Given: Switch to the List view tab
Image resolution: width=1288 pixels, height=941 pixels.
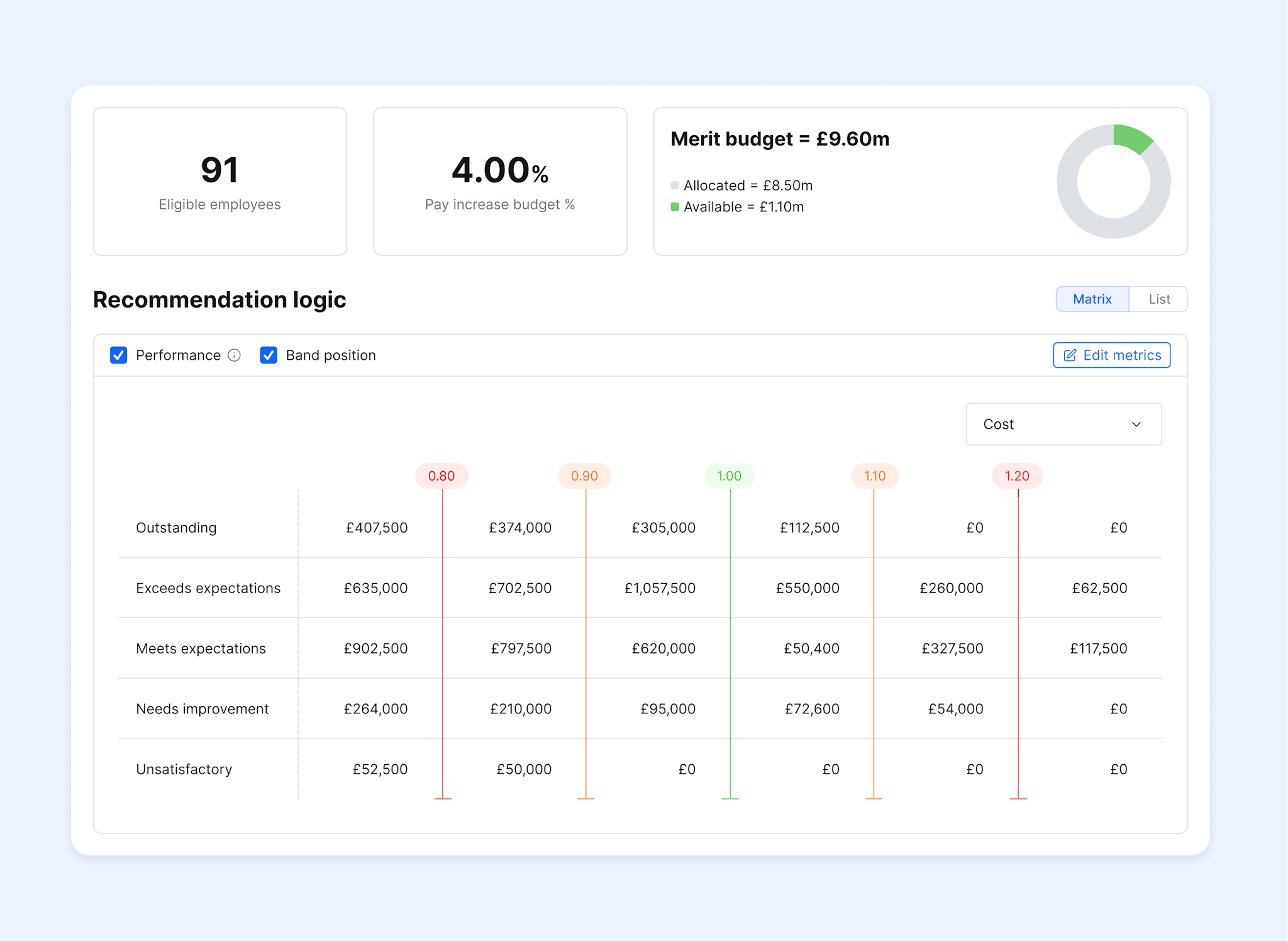Looking at the screenshot, I should (1159, 299).
